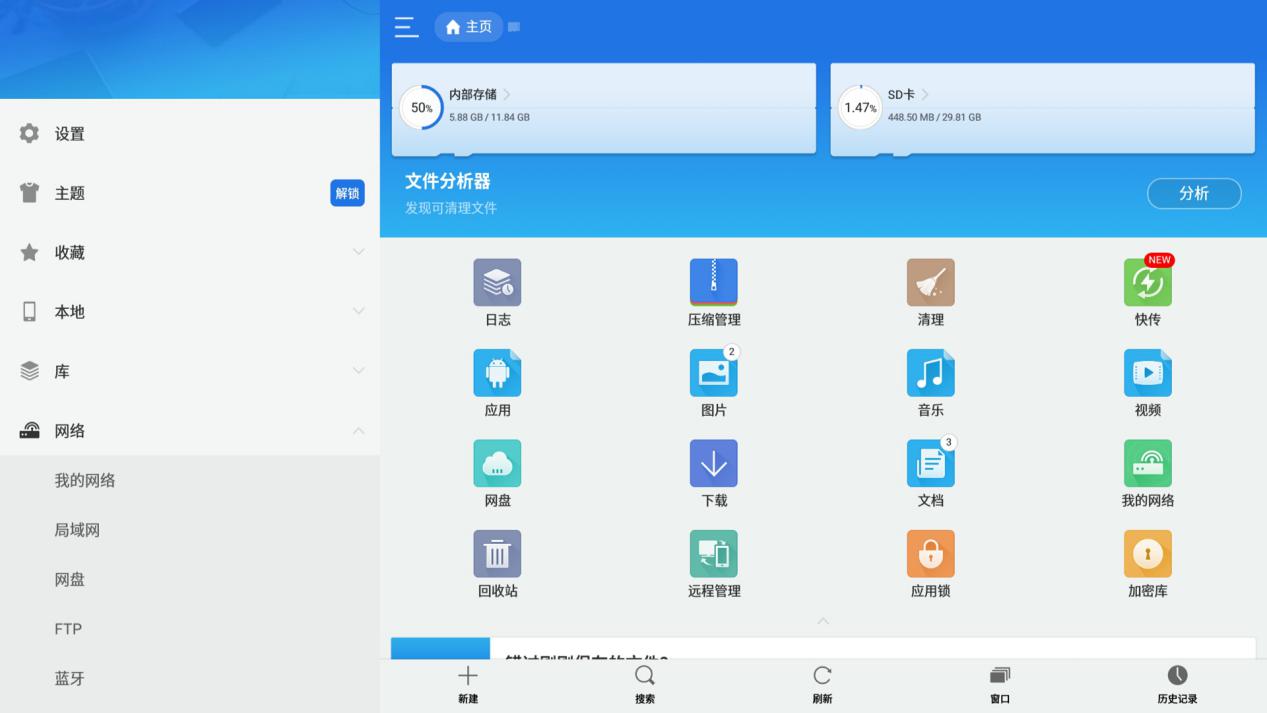Open 我的网络 icon in the grid
Screen dimensions: 1267x713
pos(1148,463)
